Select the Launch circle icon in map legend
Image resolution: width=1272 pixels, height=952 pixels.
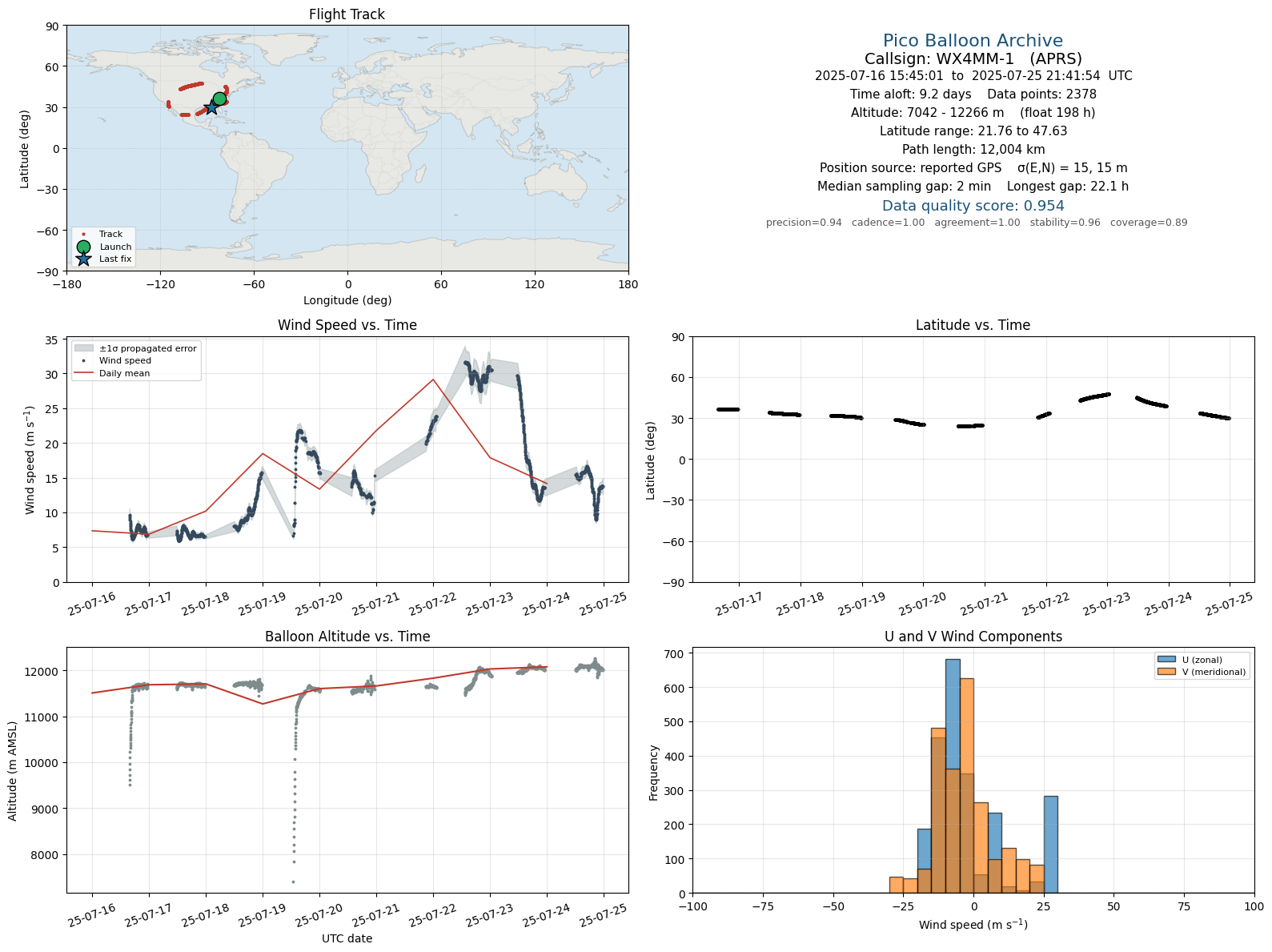tap(83, 247)
